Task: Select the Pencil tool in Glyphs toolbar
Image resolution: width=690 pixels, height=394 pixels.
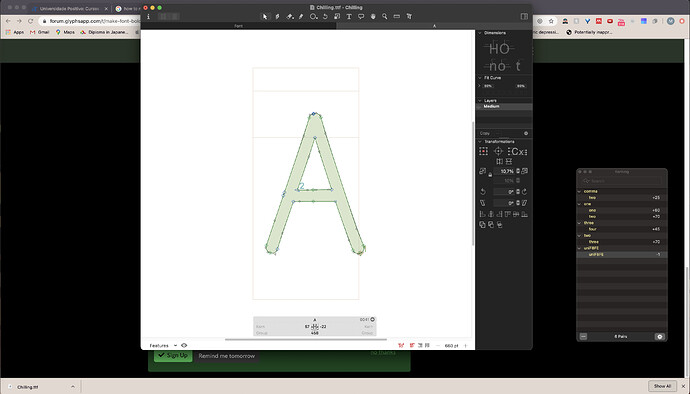Action: (x=301, y=16)
